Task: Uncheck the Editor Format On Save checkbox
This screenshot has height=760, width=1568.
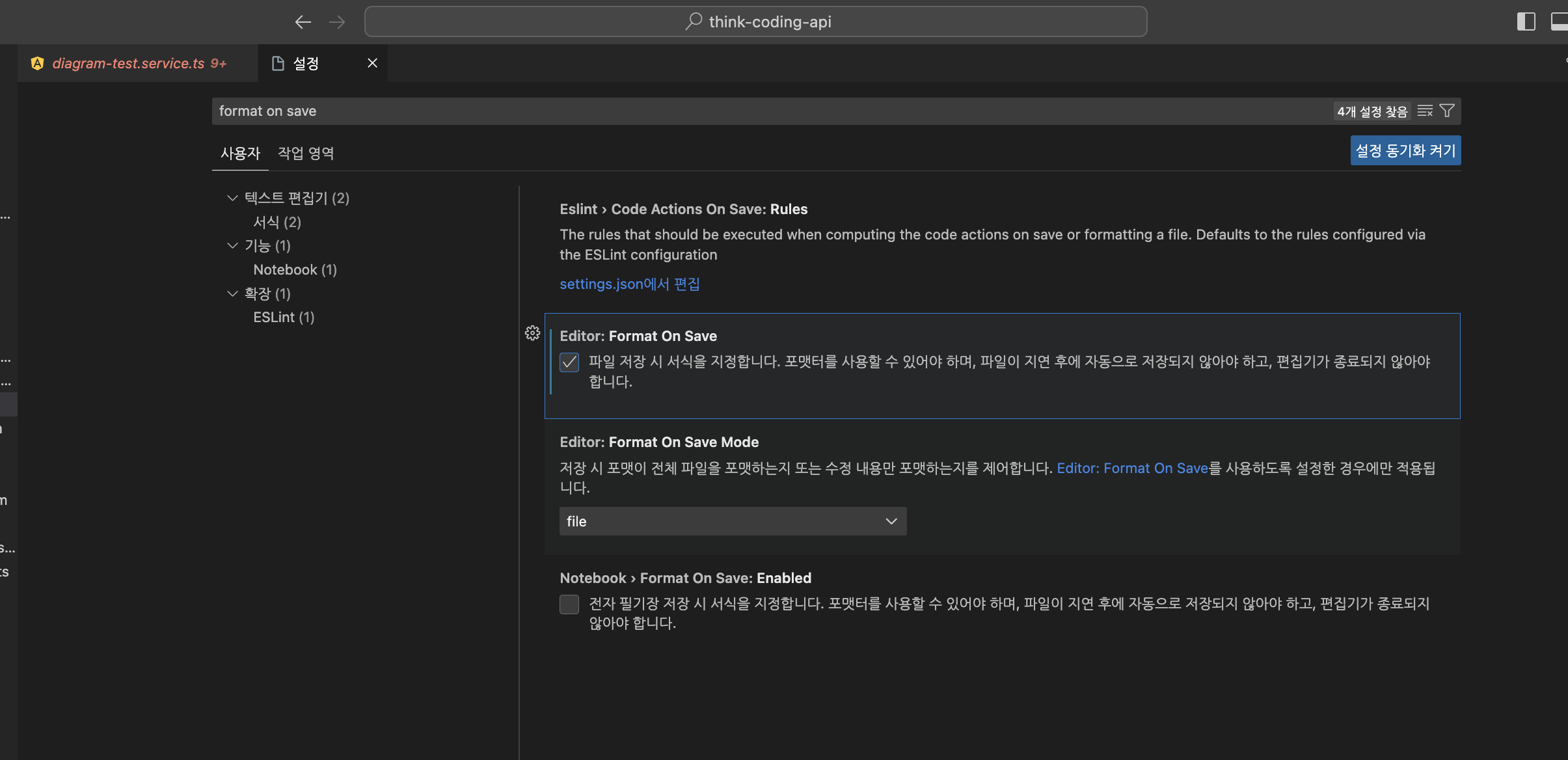Action: [569, 362]
